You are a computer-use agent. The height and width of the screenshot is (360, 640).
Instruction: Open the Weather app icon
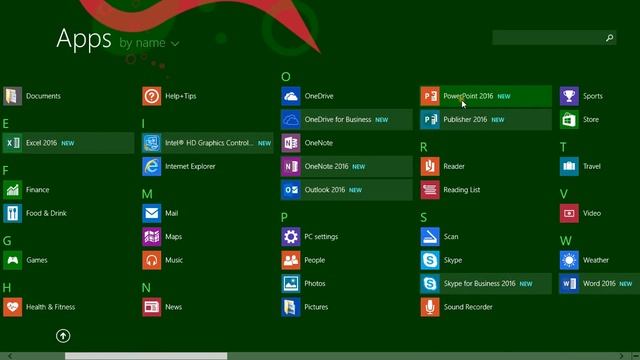(569, 260)
